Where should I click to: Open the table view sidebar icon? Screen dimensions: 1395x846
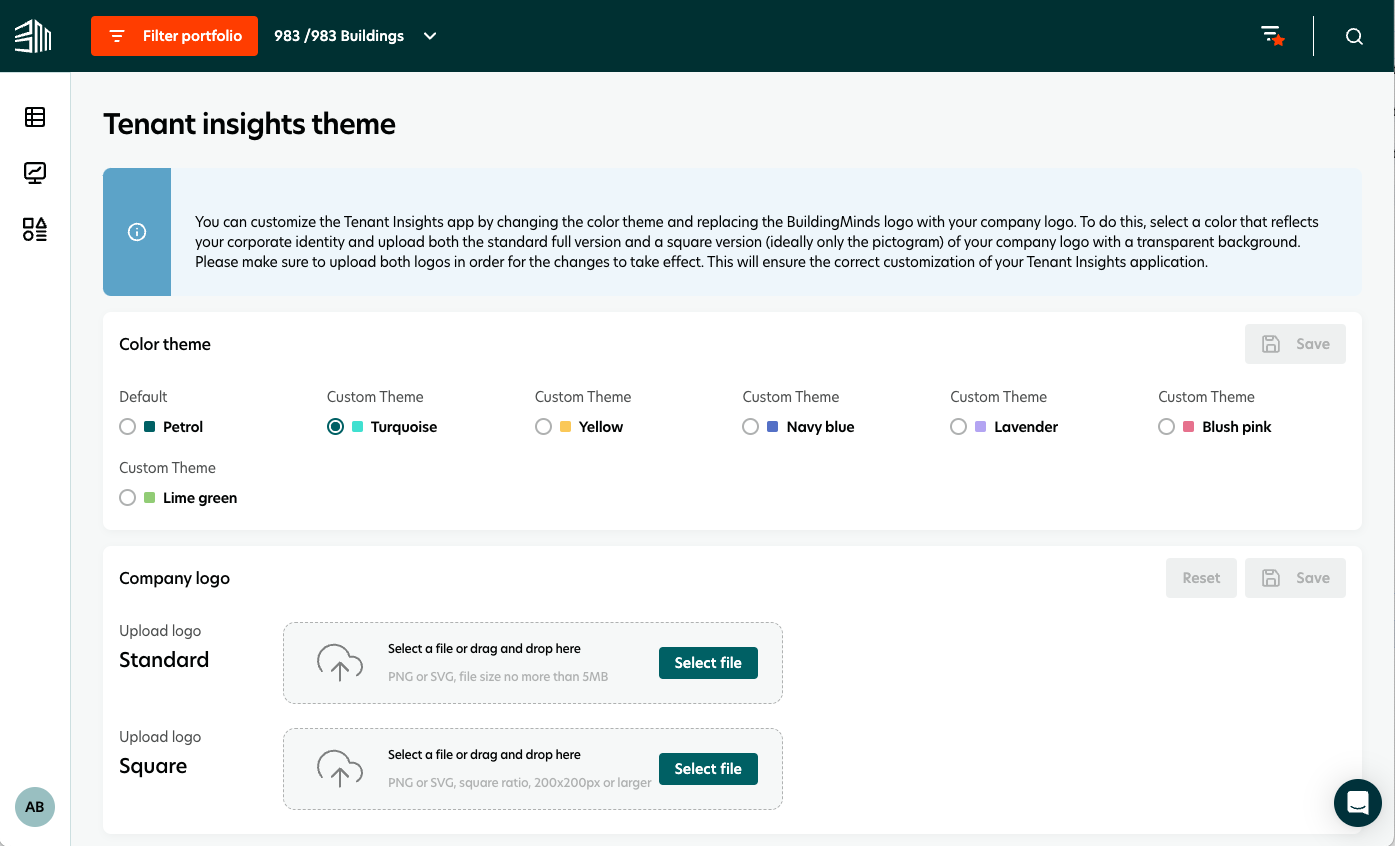(x=35, y=117)
